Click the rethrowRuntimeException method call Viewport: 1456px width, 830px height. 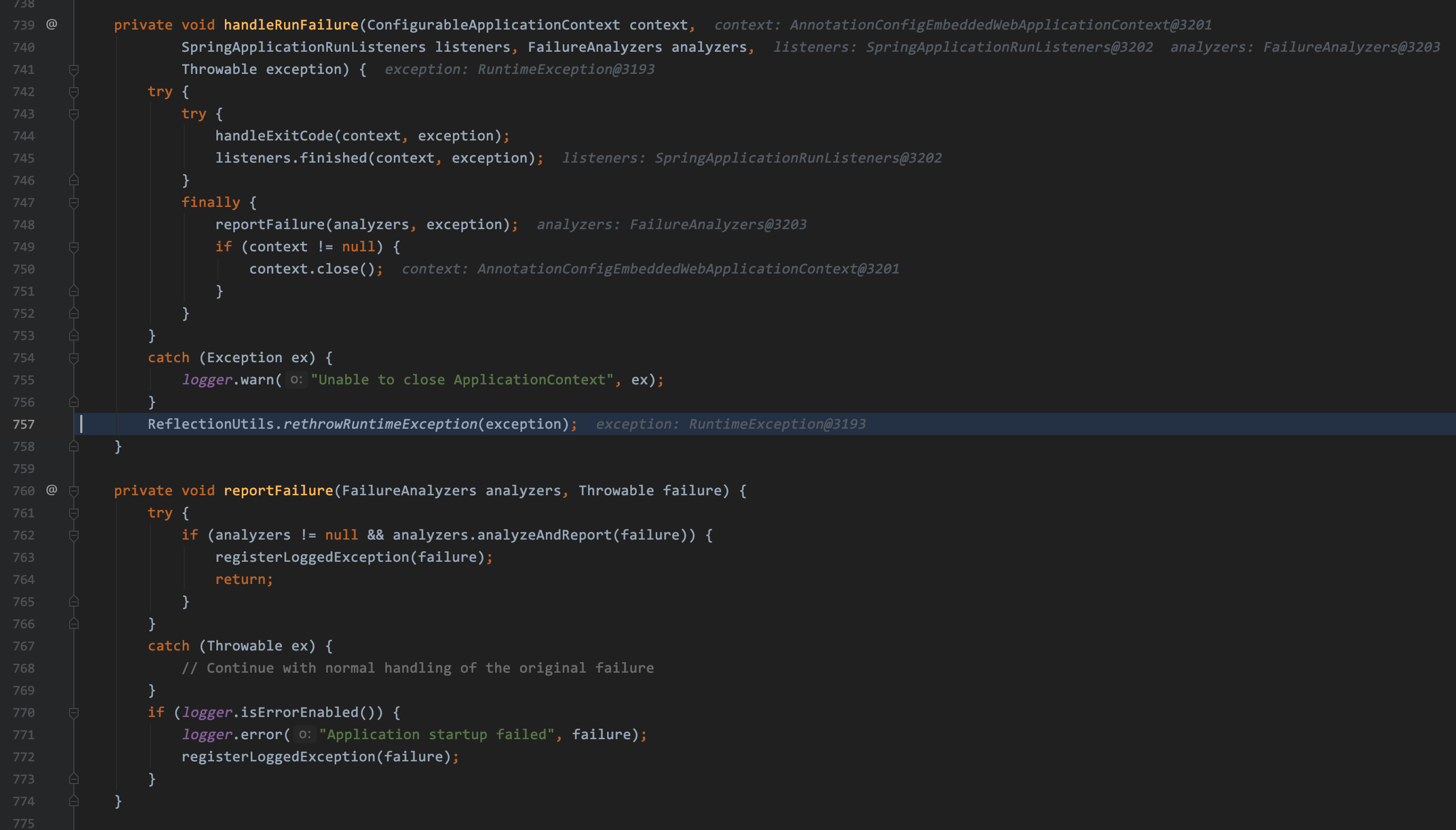point(380,424)
